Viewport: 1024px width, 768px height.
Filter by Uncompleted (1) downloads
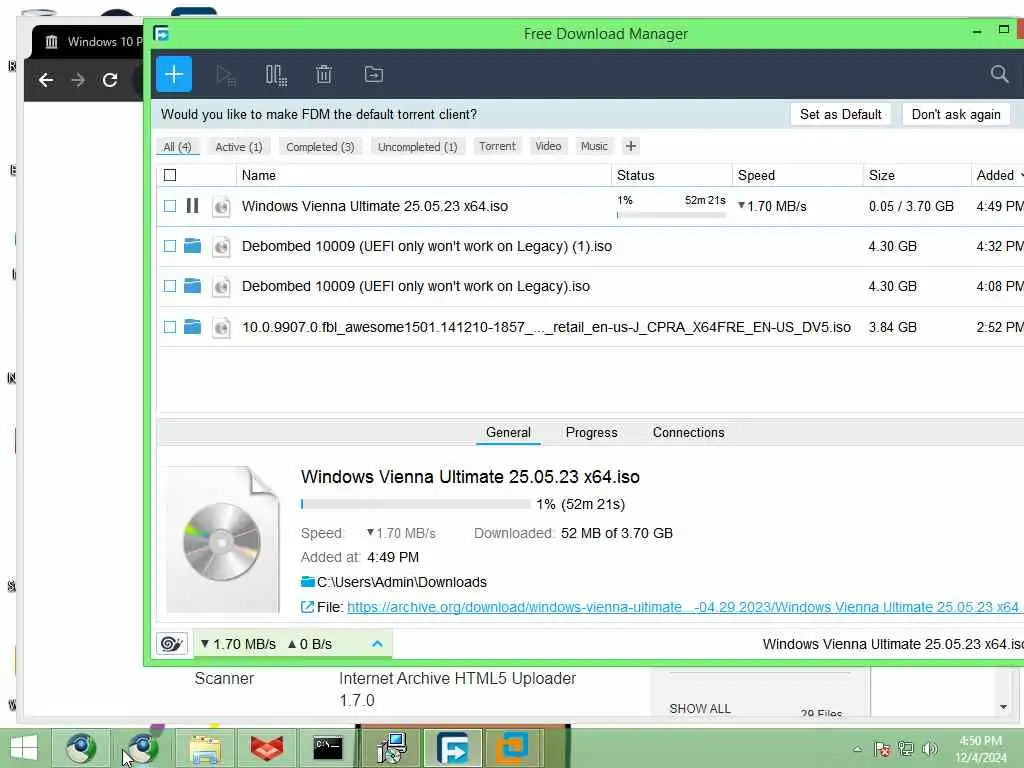pos(417,146)
